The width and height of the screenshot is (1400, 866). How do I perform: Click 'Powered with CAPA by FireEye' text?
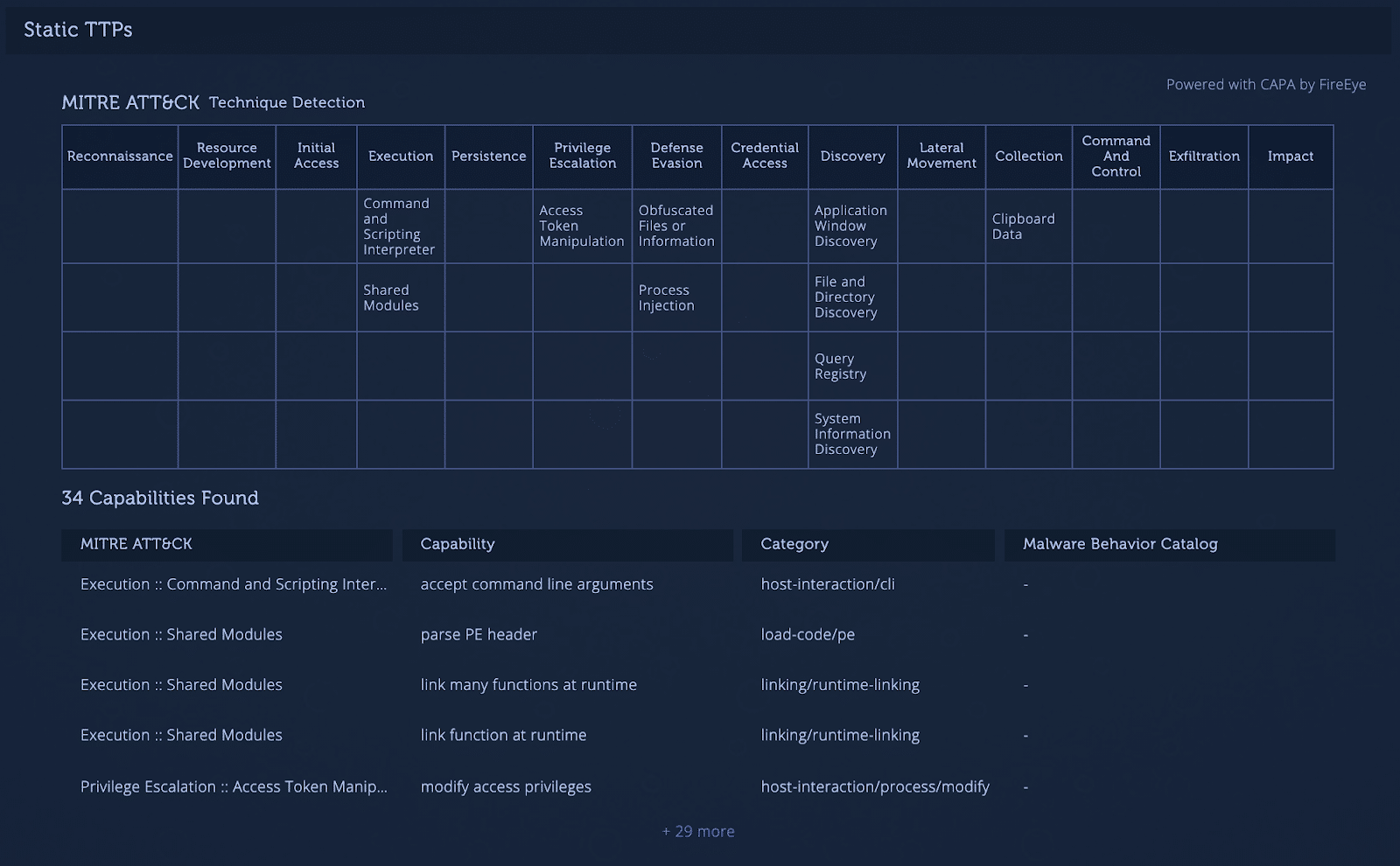click(1265, 84)
